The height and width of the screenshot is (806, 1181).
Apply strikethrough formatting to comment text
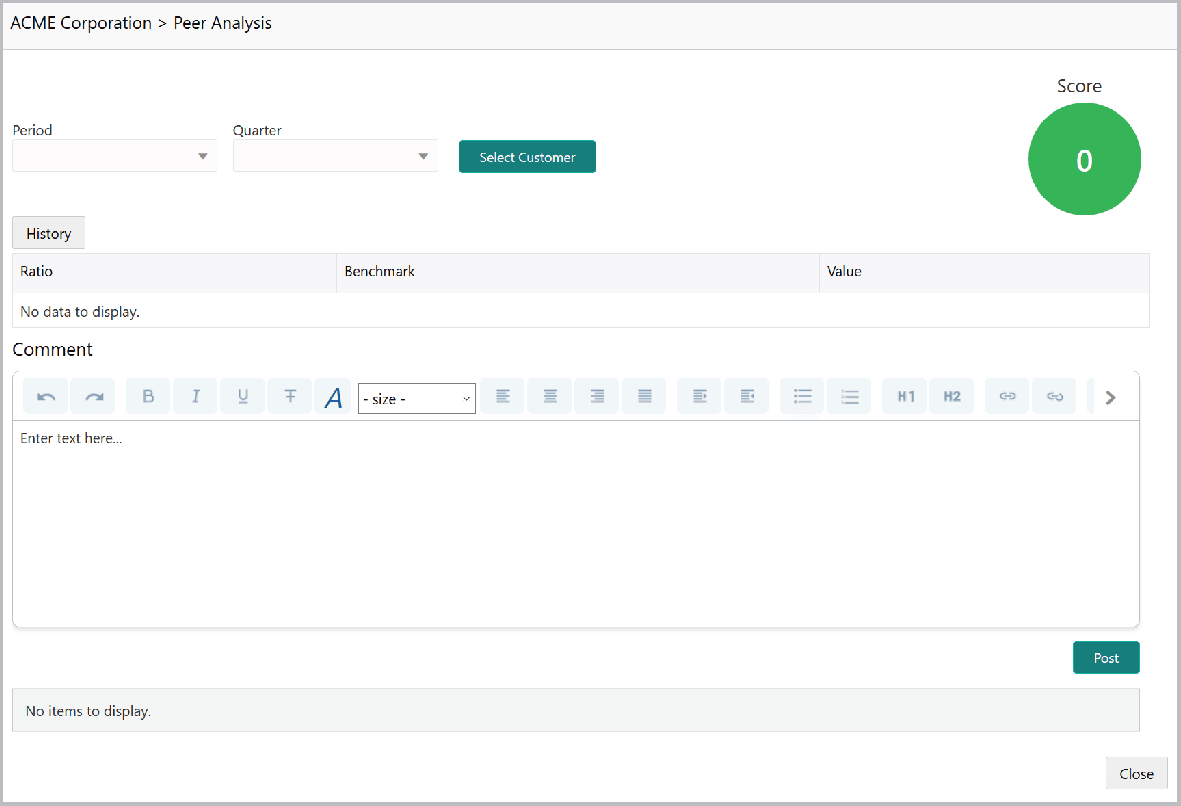tap(290, 396)
